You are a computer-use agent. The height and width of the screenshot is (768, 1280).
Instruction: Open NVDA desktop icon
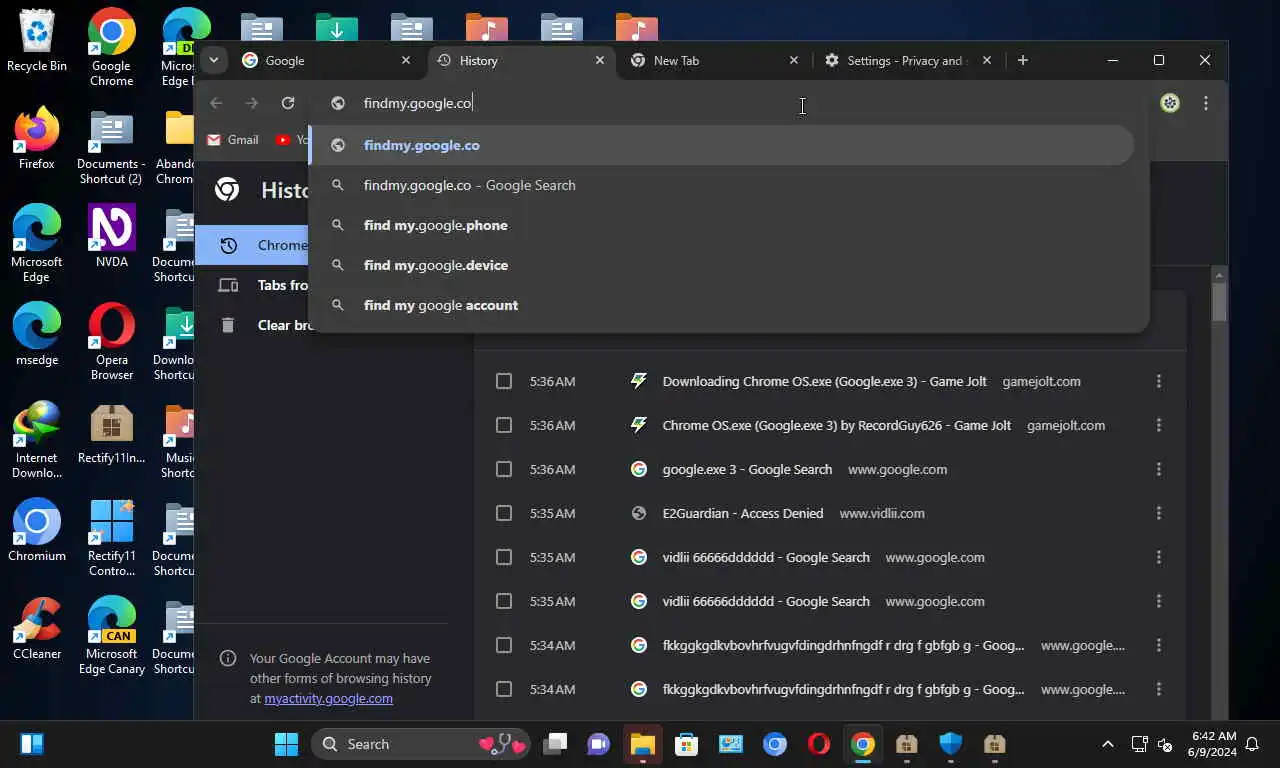111,236
